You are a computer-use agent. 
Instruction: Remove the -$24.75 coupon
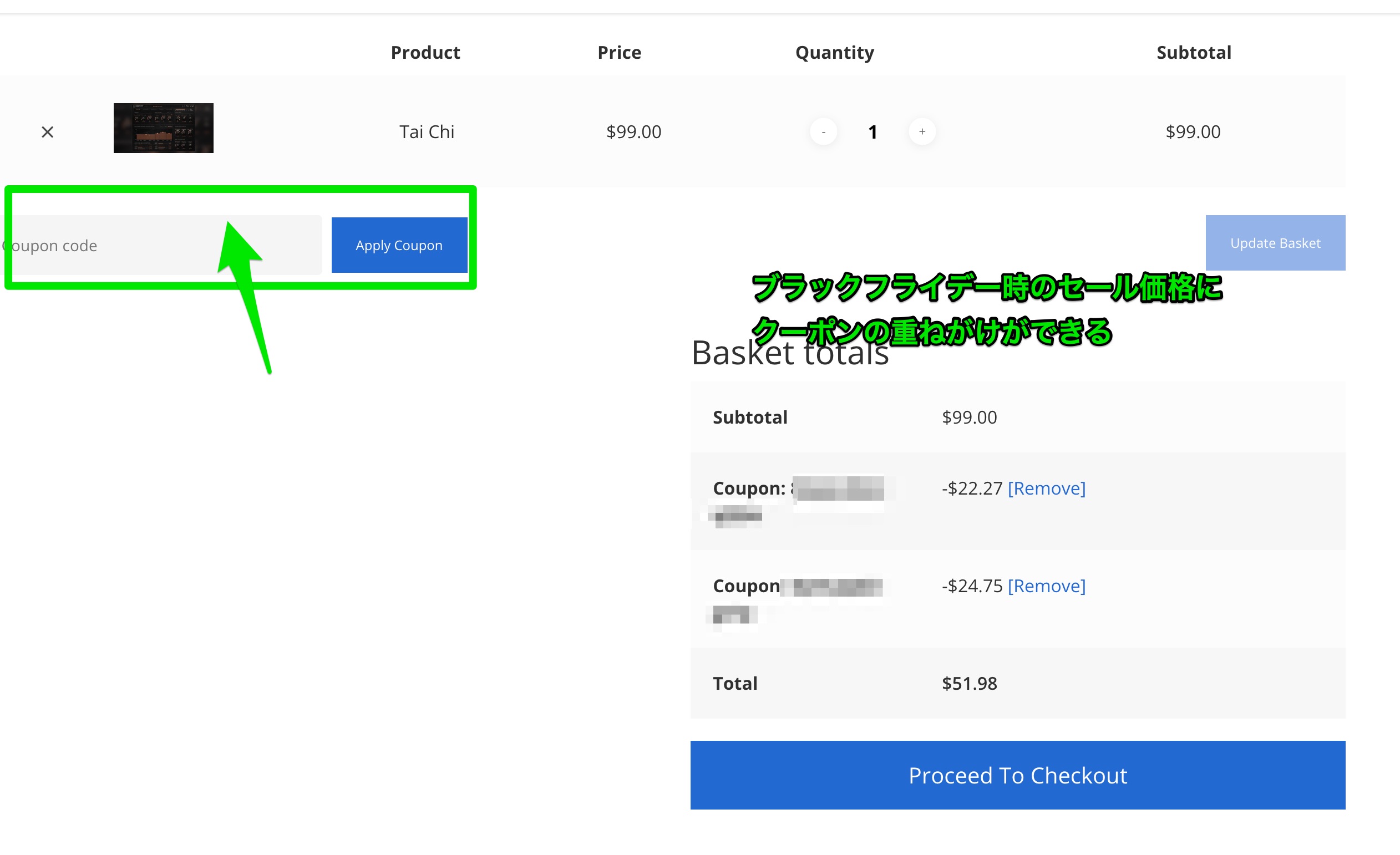(x=1046, y=586)
